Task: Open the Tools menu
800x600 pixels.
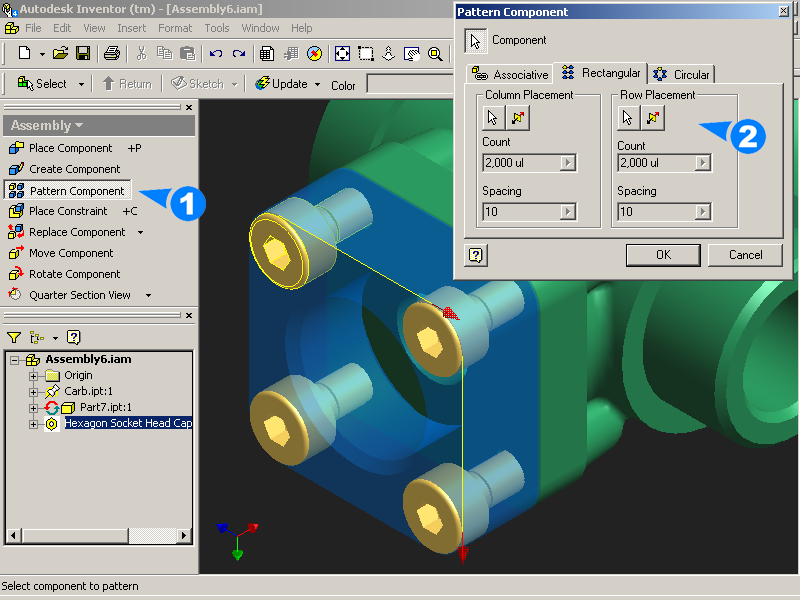Action: click(x=217, y=28)
